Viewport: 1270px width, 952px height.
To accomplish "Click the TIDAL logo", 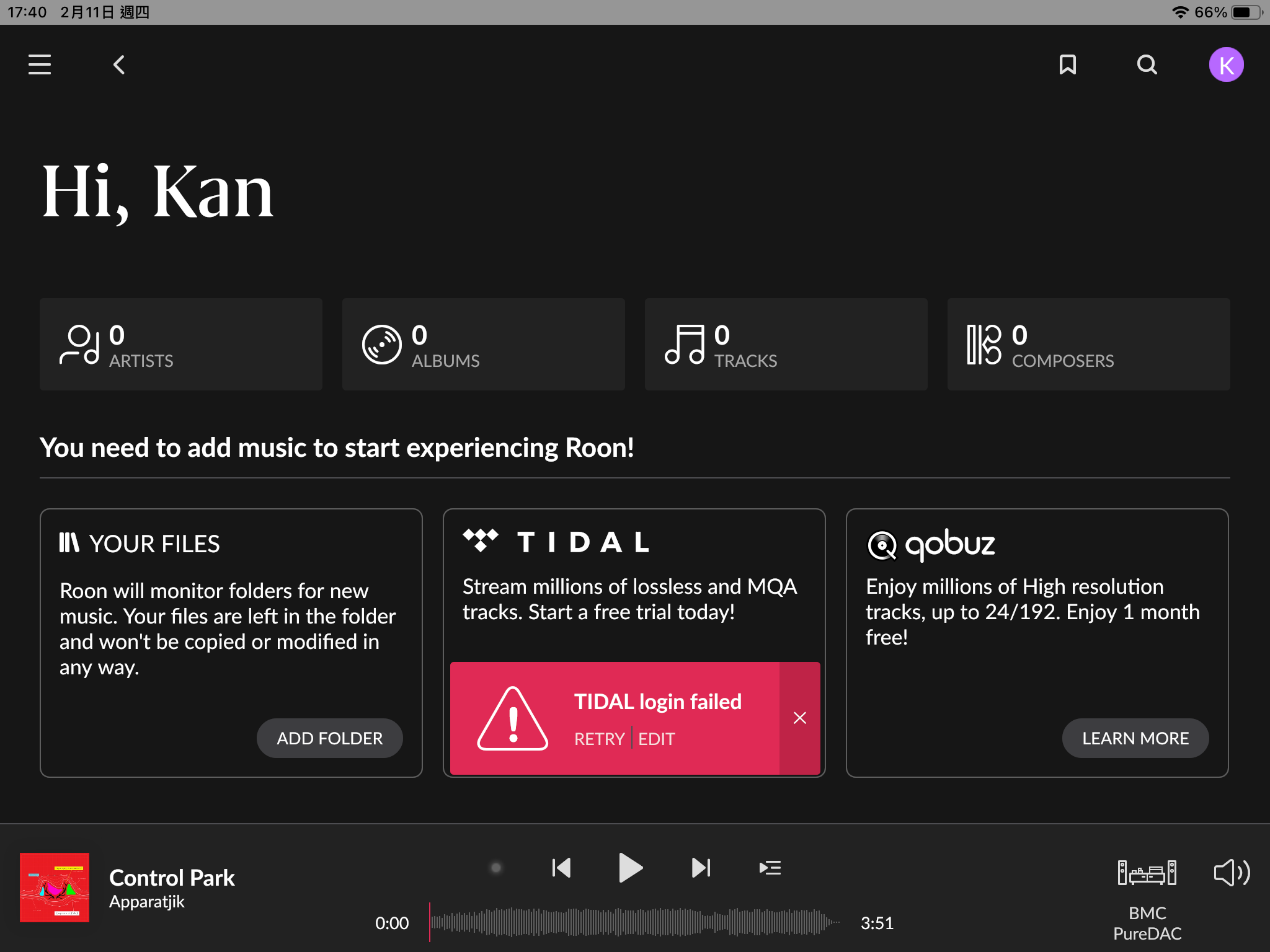I will click(x=556, y=542).
